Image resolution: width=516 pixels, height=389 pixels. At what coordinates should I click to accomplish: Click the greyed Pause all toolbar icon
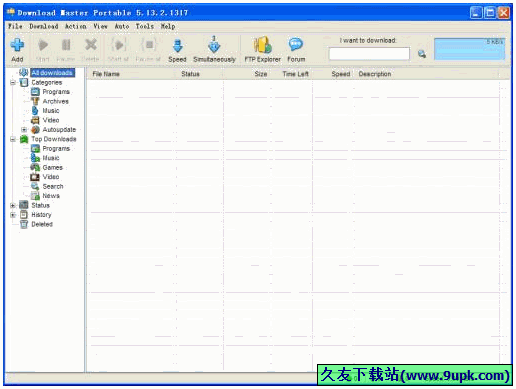[x=148, y=45]
